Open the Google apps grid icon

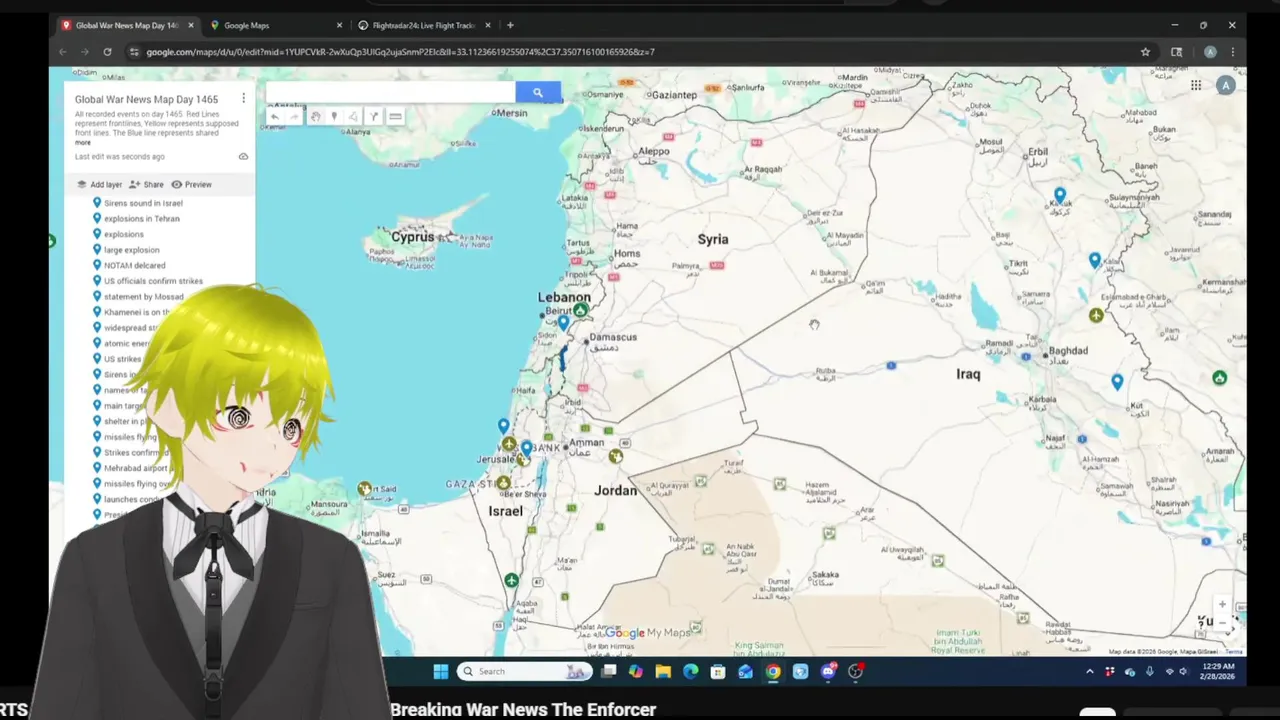click(x=1196, y=86)
